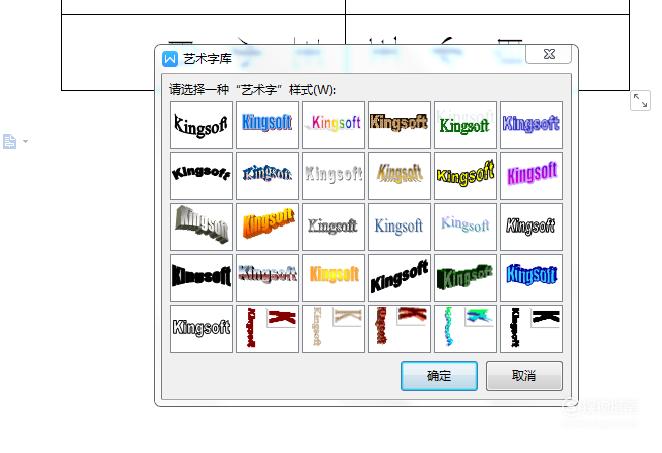Select the white outlined horizontal Kingsoft style
Viewport: 662px width, 453px height.
(x=201, y=329)
